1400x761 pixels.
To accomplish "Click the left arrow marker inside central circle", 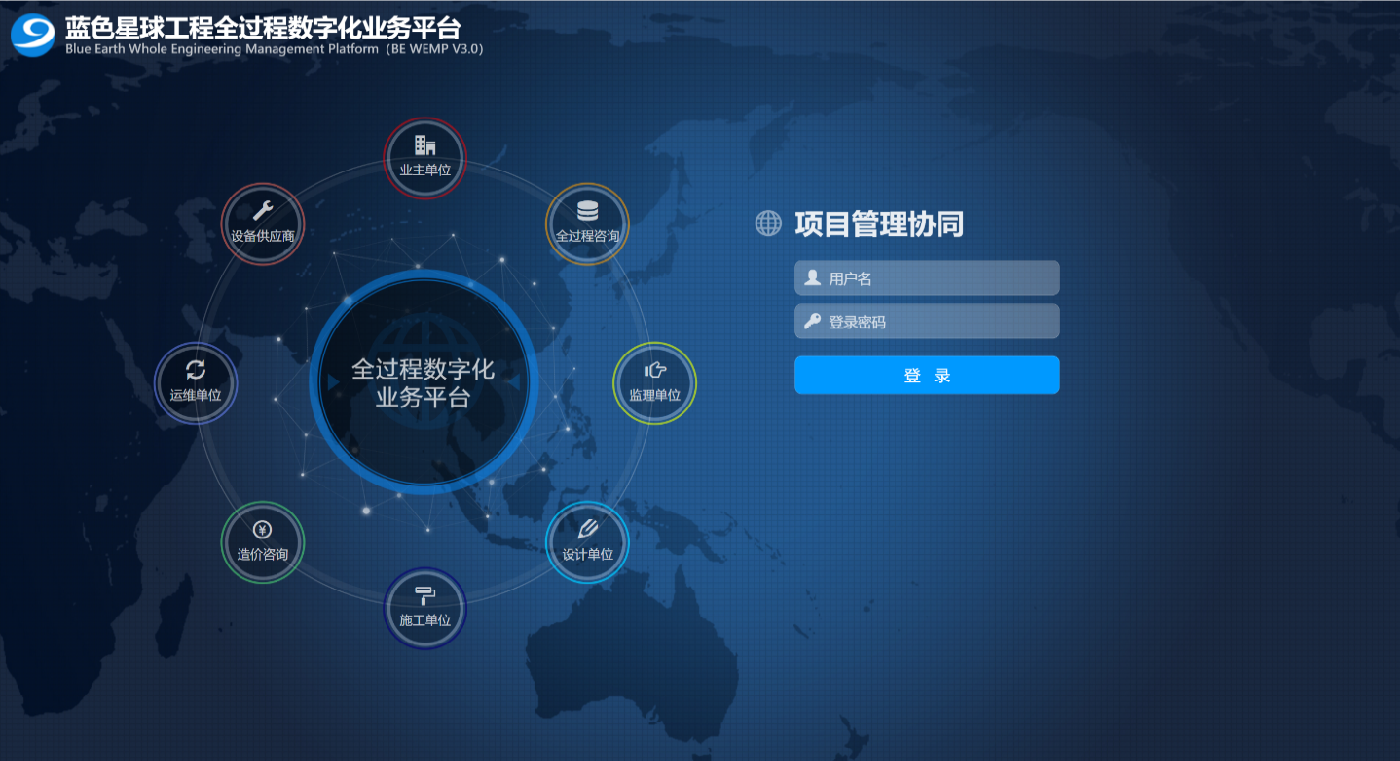I will point(333,382).
